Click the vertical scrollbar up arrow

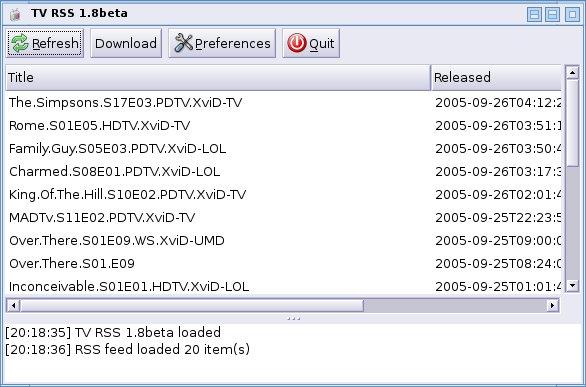tap(572, 72)
